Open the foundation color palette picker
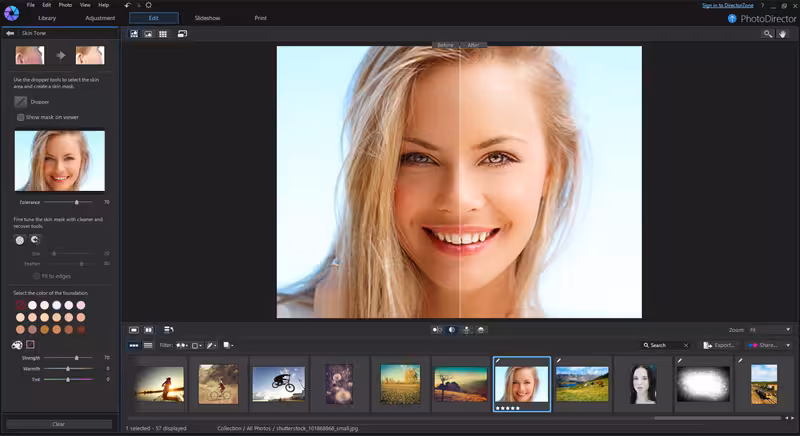The height and width of the screenshot is (436, 800). coord(17,345)
